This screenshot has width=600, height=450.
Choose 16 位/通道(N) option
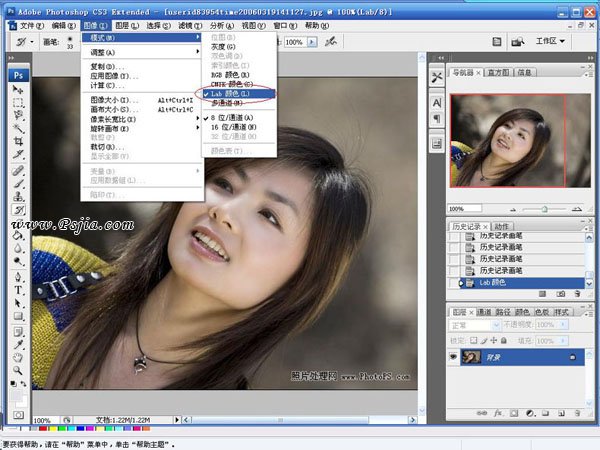(x=238, y=127)
